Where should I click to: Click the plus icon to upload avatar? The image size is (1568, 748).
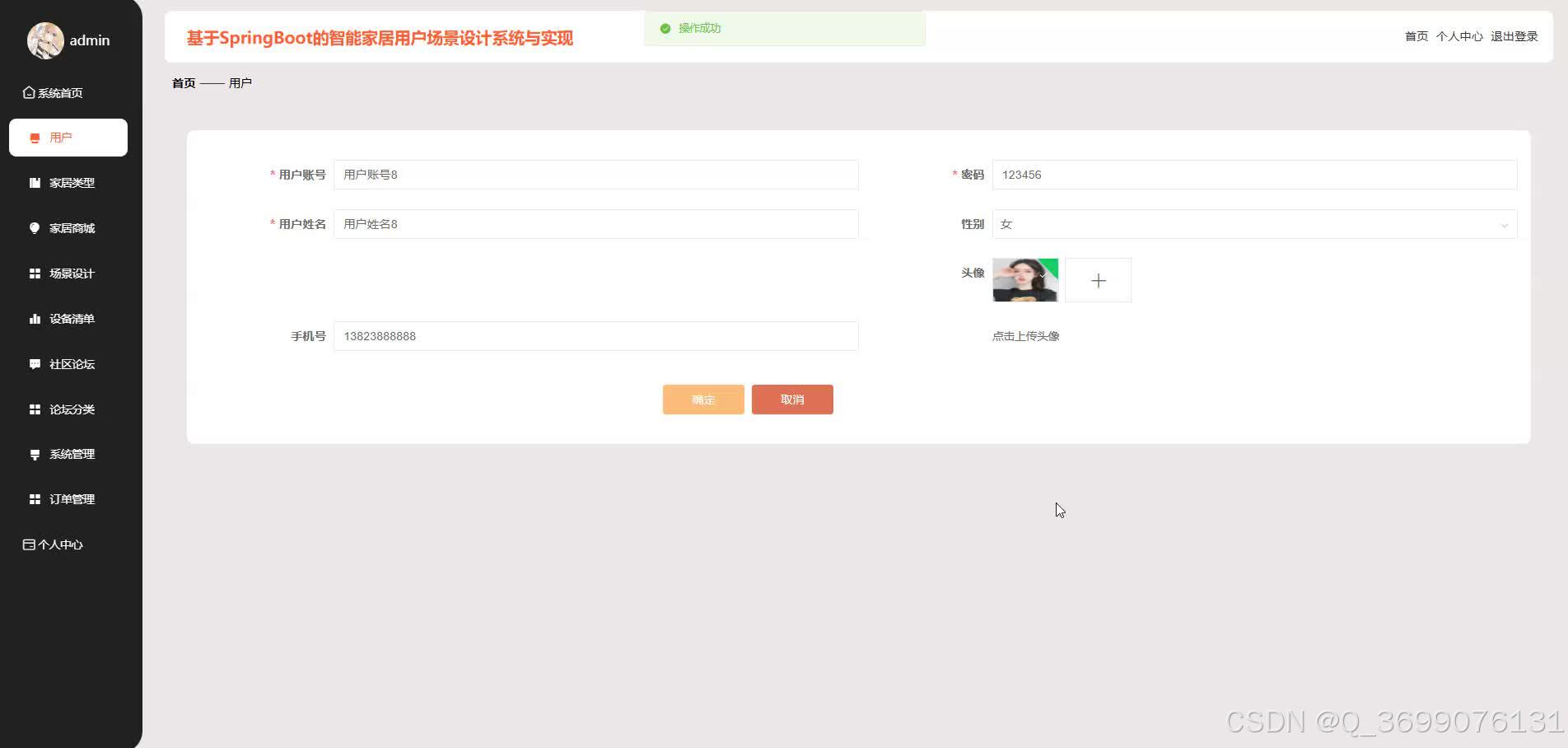[1098, 280]
